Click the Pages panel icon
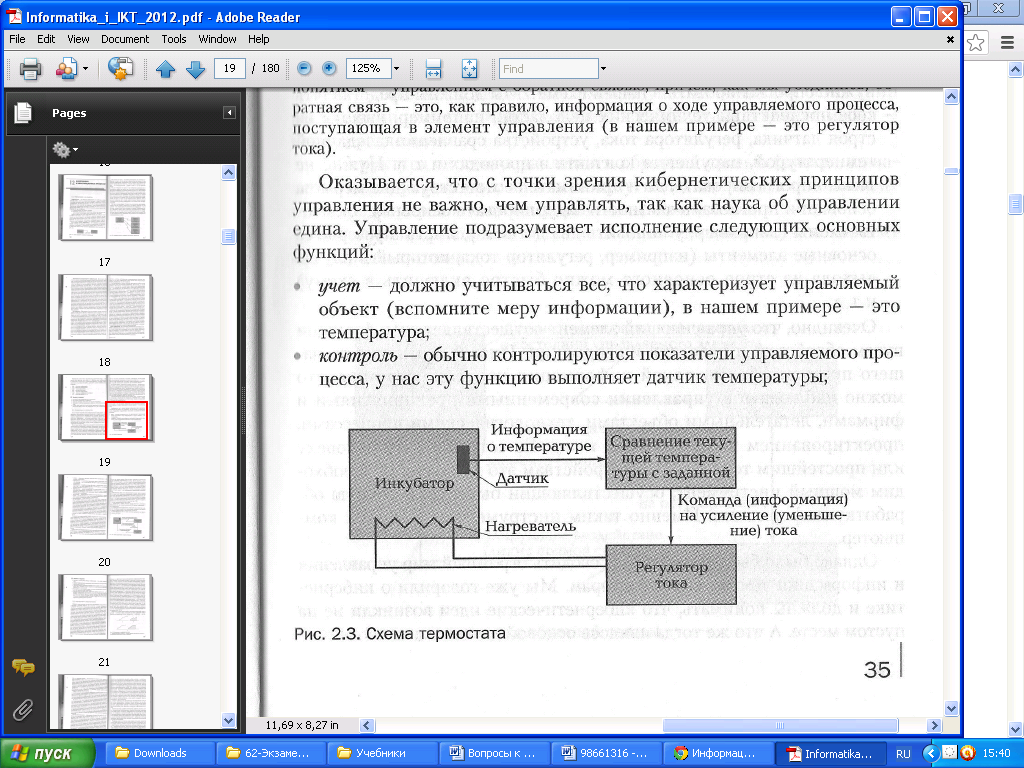 (23, 113)
